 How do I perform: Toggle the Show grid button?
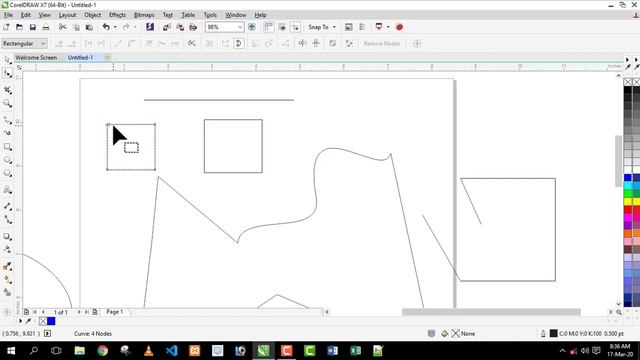pos(282,27)
